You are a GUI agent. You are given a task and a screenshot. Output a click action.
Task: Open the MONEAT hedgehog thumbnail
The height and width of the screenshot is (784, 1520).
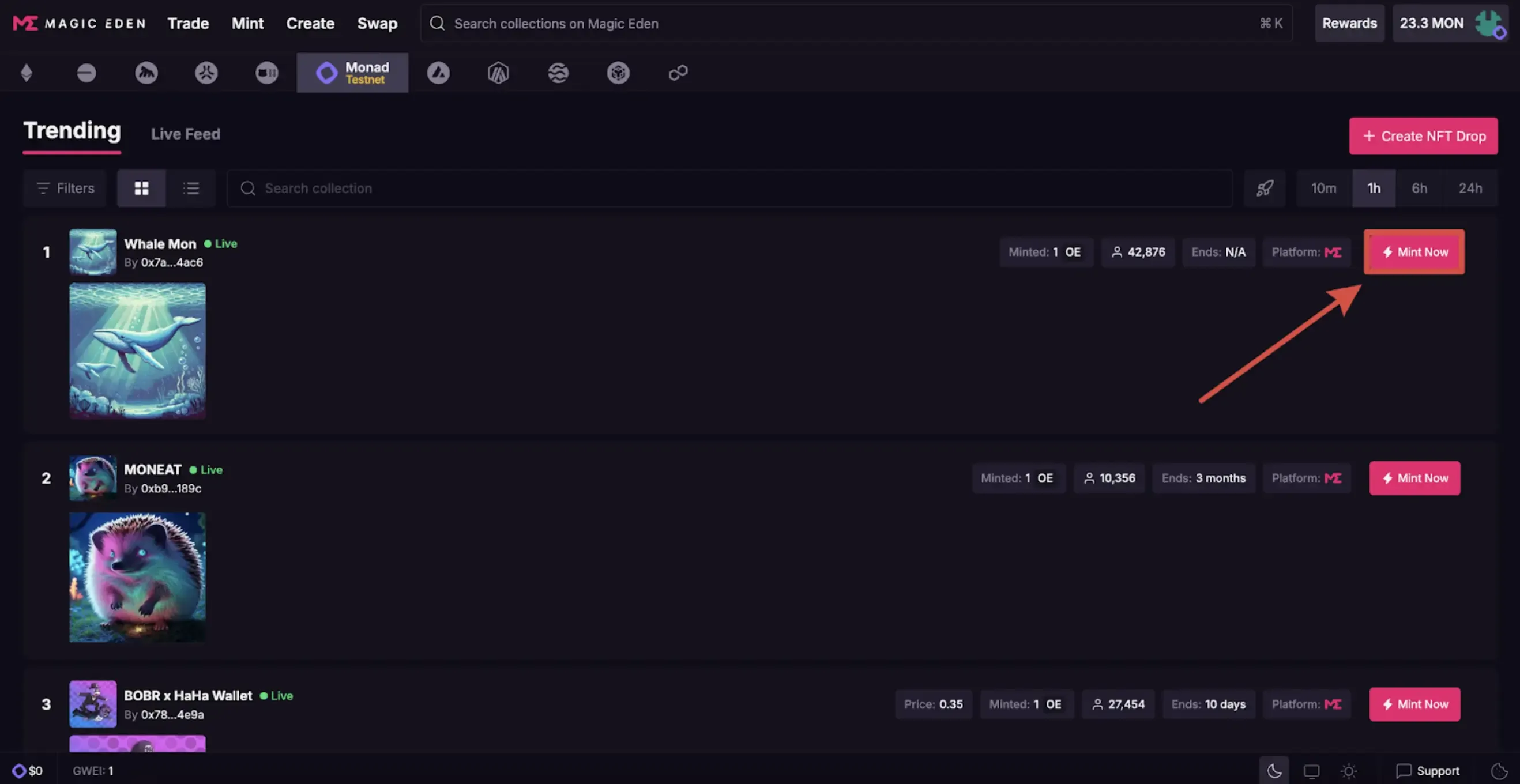coord(137,577)
